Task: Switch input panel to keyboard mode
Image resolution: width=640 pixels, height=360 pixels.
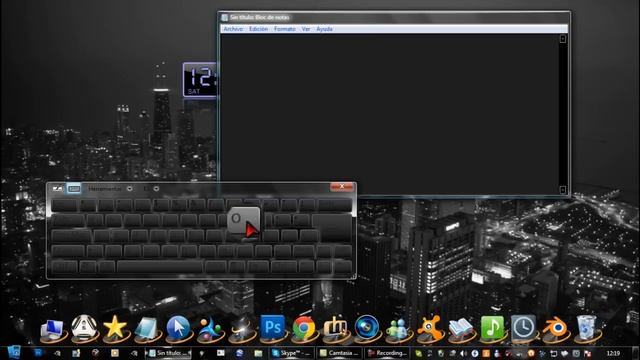Action: point(74,189)
